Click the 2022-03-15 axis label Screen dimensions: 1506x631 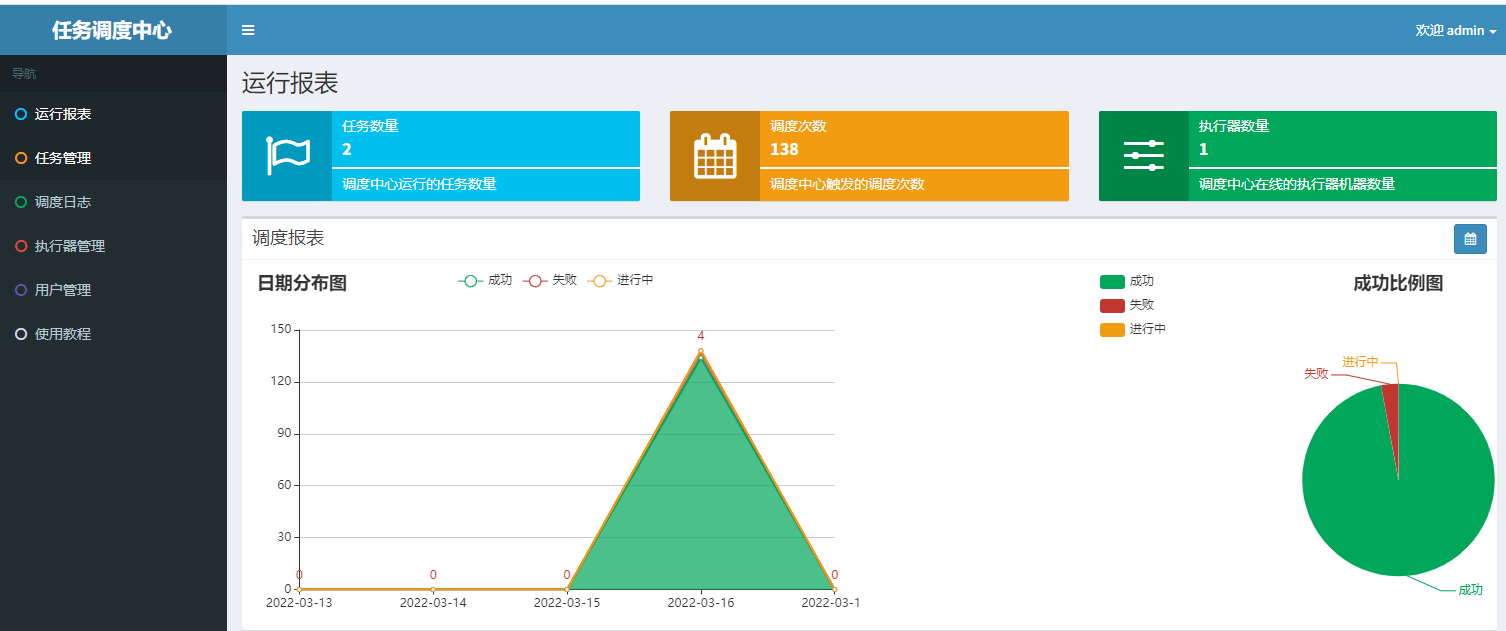point(567,603)
